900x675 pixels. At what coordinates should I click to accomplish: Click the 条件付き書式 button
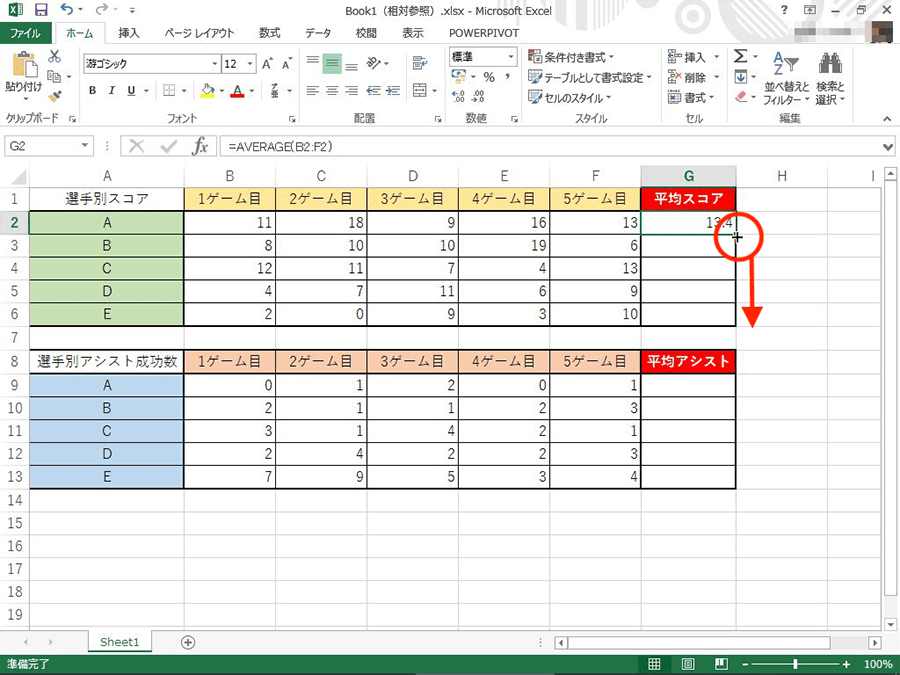pos(572,57)
